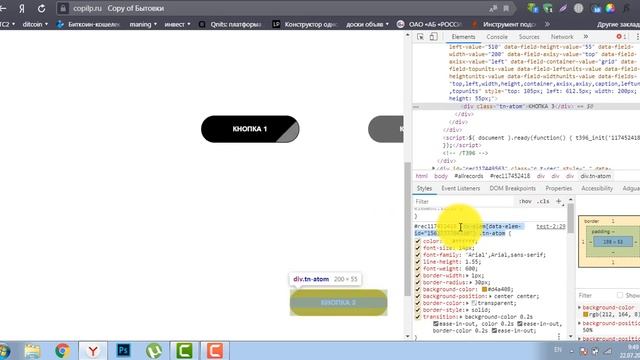This screenshot has height=360, width=640.
Task: Expand the transition shorthand arrow
Action: tap(461, 317)
